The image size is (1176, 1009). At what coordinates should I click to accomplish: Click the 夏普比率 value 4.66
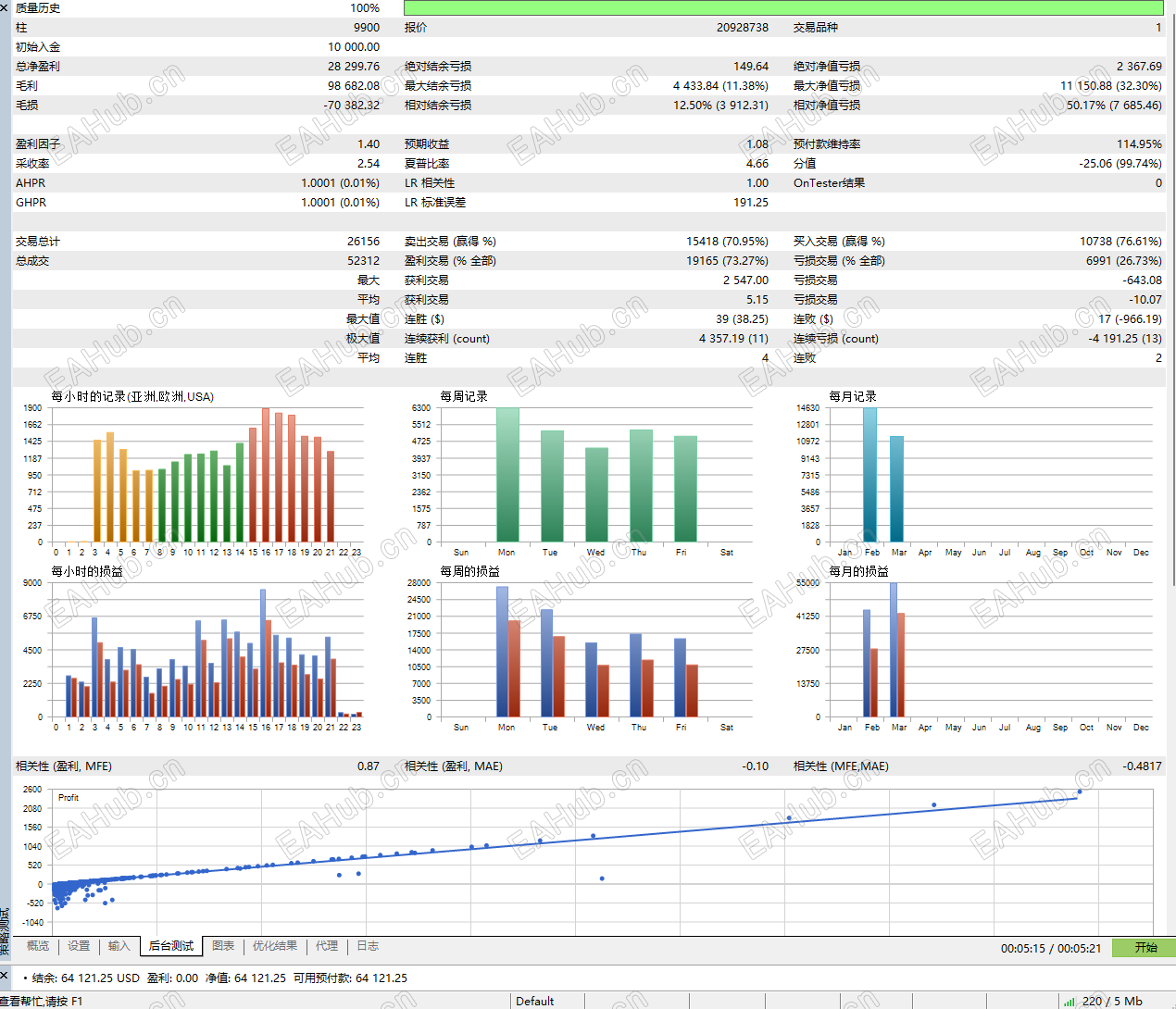tap(757, 164)
